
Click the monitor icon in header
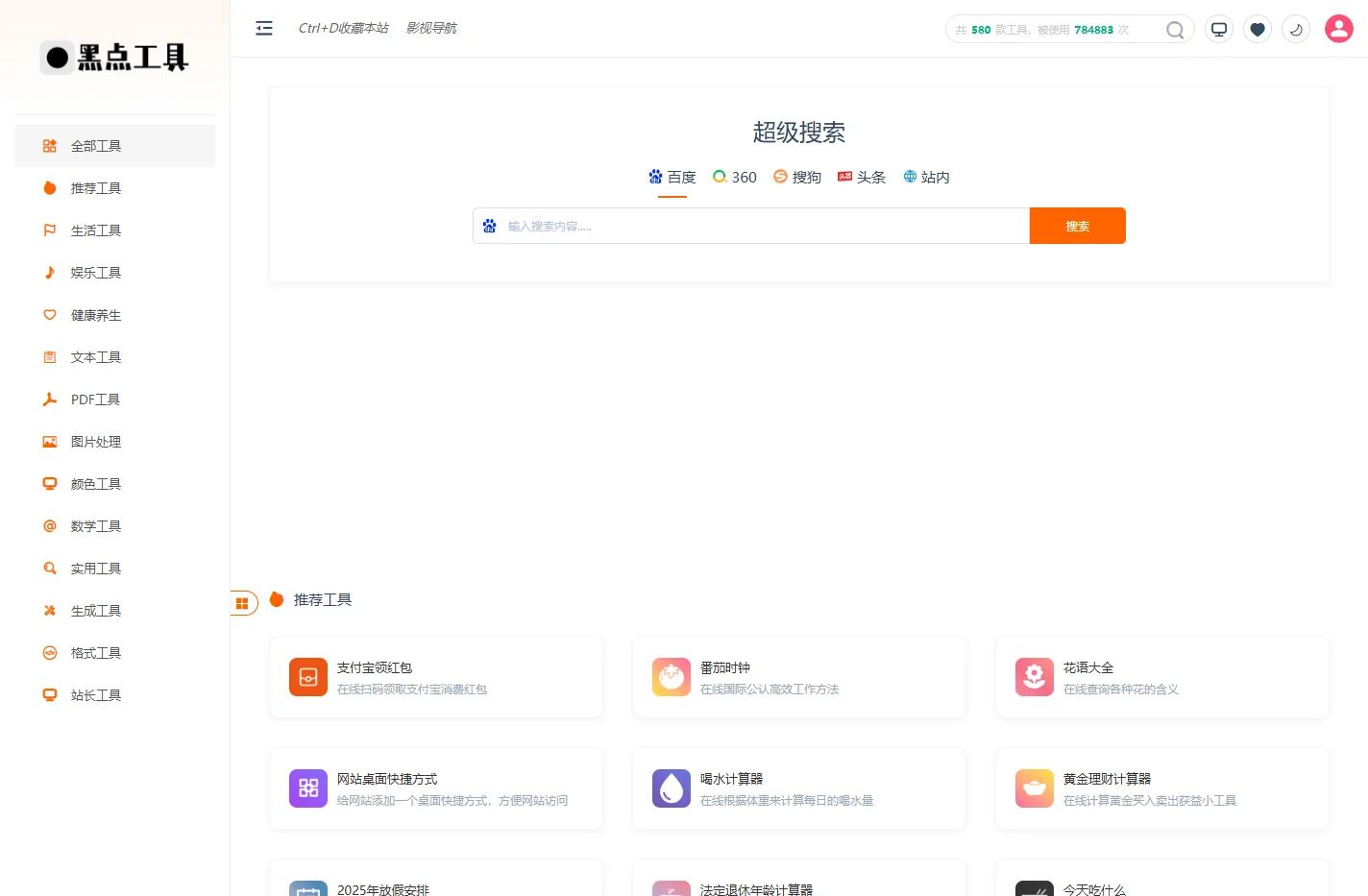pyautogui.click(x=1219, y=29)
